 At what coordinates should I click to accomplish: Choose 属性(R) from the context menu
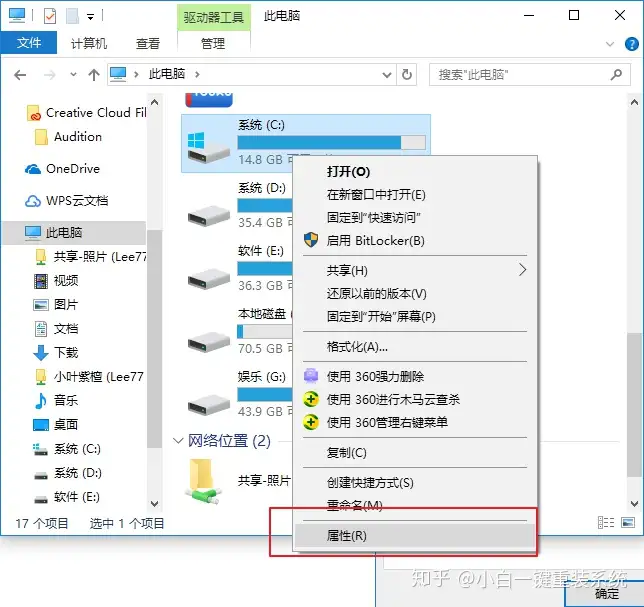click(x=415, y=536)
